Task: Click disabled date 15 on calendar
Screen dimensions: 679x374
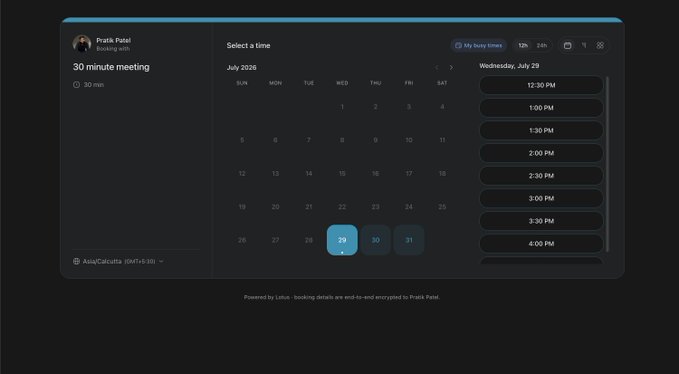Action: [x=342, y=174]
